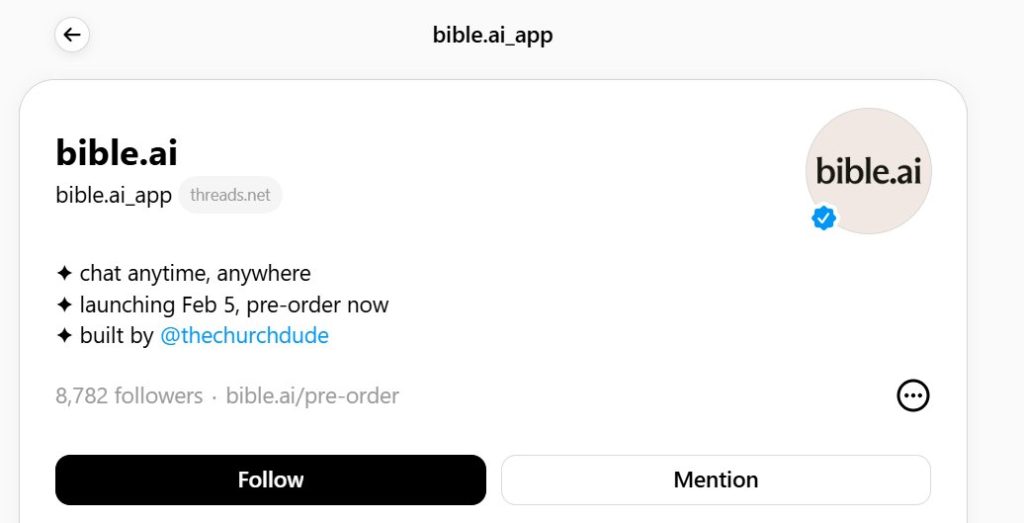Click the sparkle icon before "chat anytime"

pos(64,273)
